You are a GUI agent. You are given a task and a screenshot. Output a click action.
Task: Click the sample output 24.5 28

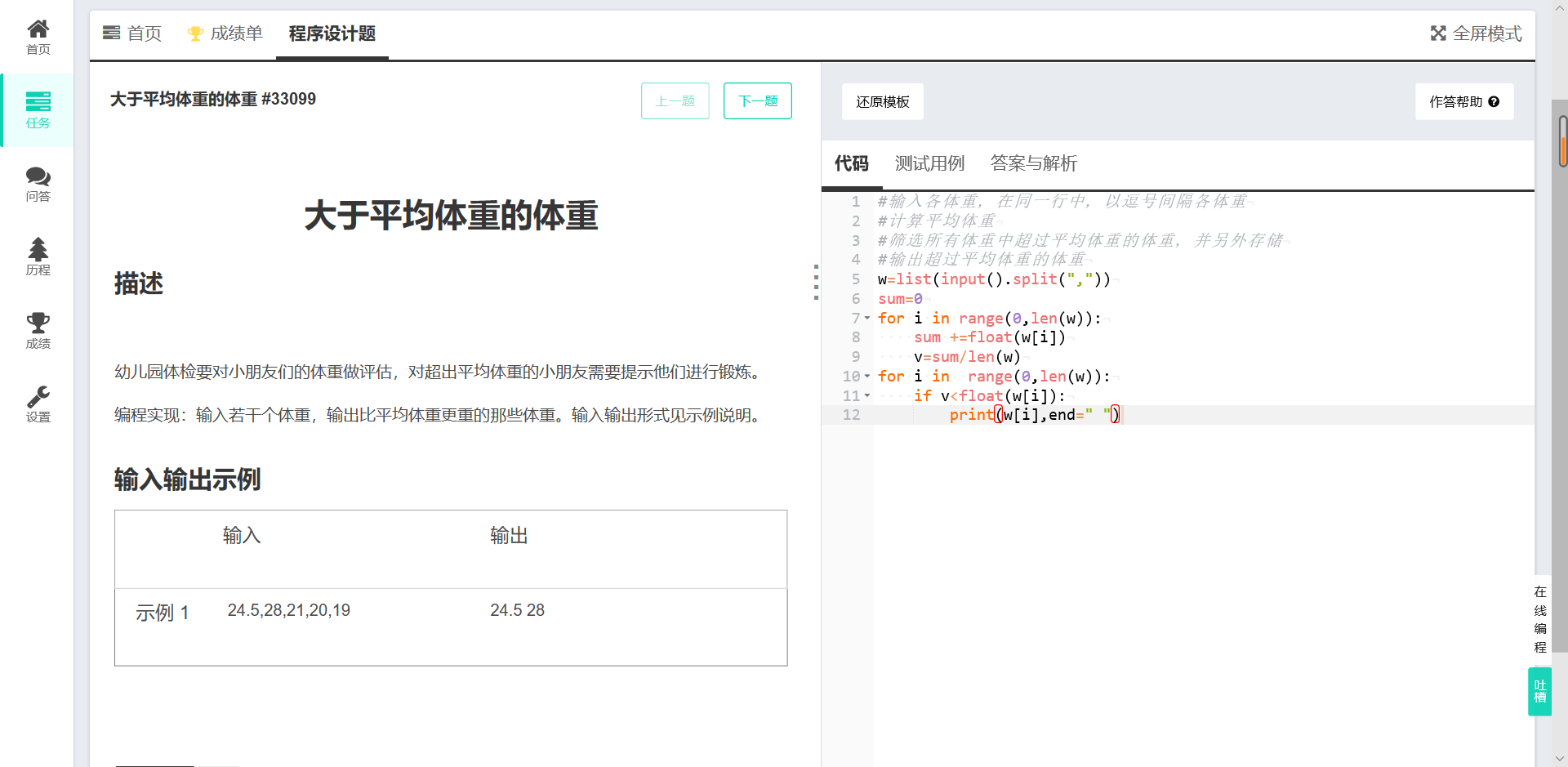tap(517, 610)
